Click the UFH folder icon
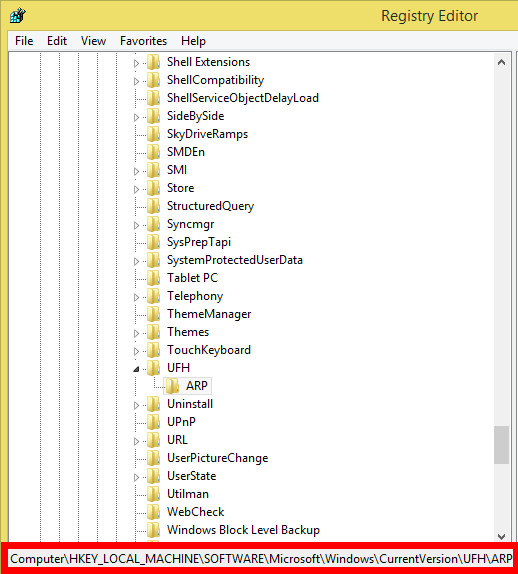 pos(154,368)
